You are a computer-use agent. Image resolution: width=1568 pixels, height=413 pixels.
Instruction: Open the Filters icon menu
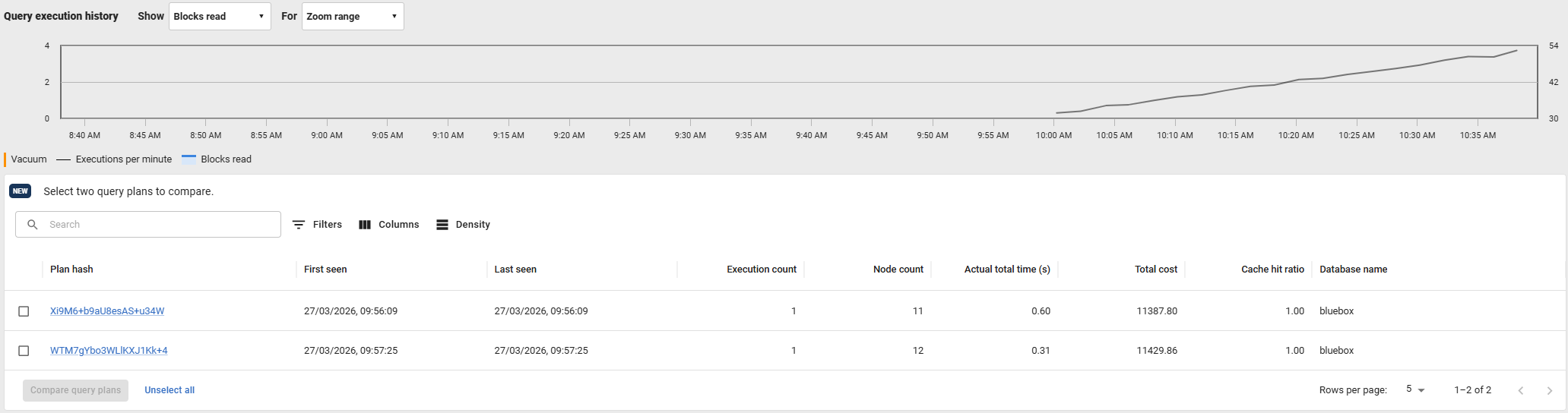tap(299, 225)
